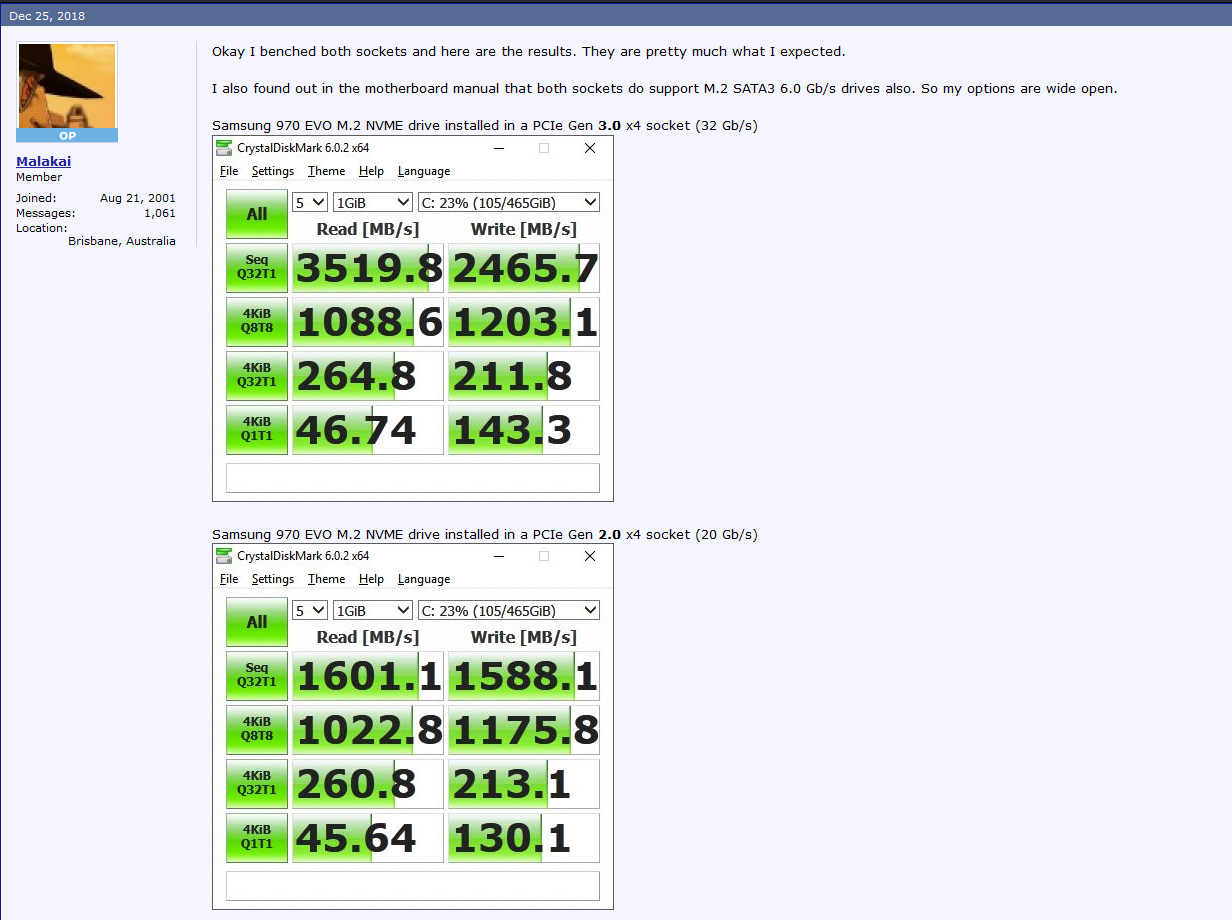Close the Gen 2.0 CrystalDiskMark window
This screenshot has height=920, width=1232.
(x=590, y=556)
